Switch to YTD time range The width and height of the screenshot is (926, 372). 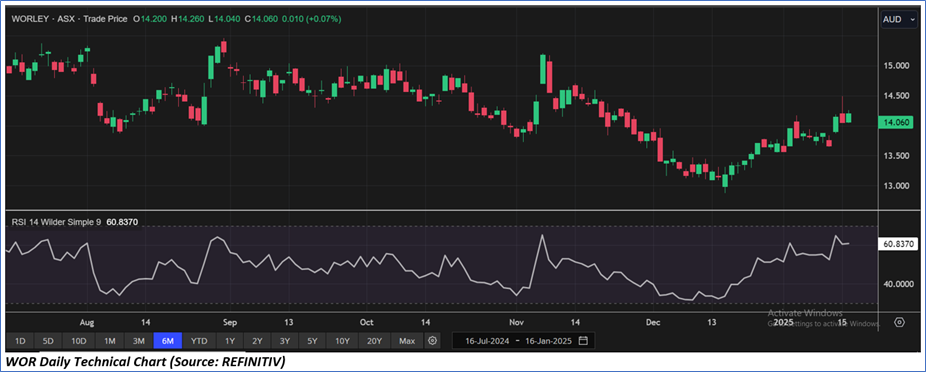tap(199, 341)
